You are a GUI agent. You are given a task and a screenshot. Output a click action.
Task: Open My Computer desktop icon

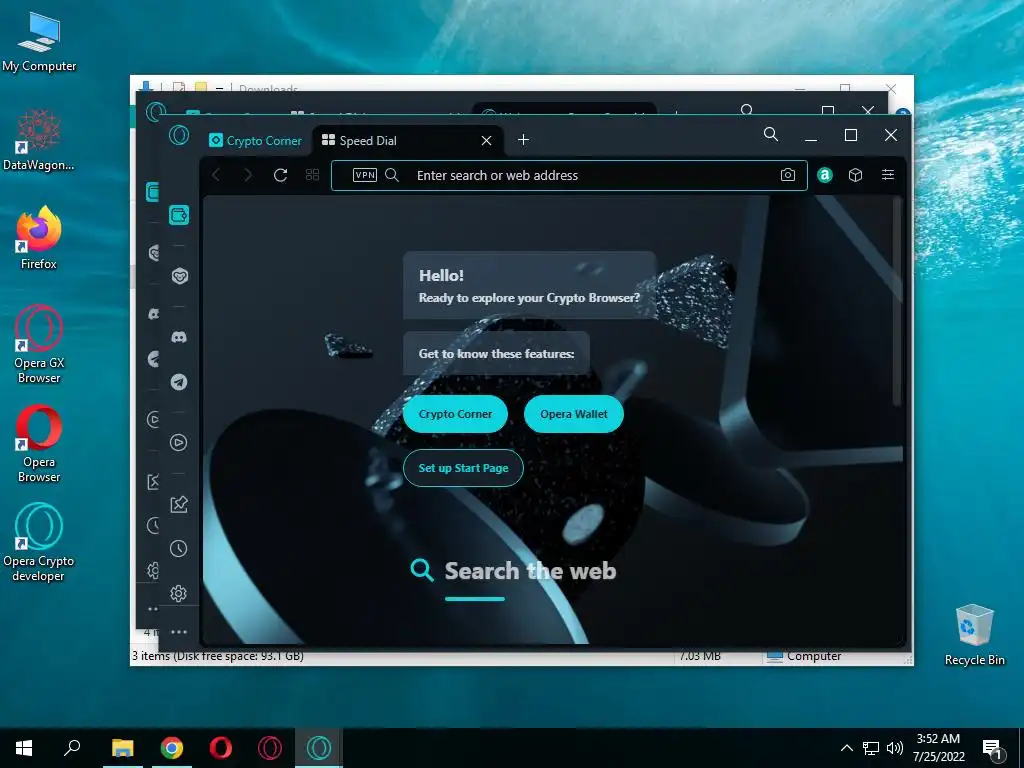point(39,42)
